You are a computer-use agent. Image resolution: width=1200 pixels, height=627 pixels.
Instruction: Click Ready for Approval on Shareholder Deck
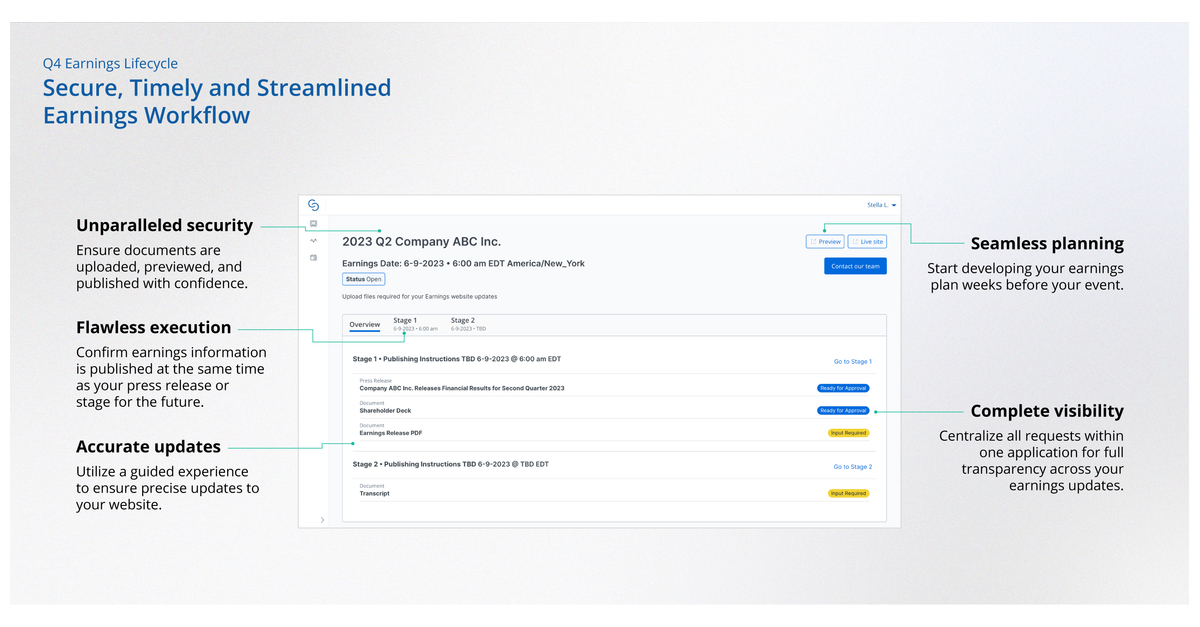point(843,410)
